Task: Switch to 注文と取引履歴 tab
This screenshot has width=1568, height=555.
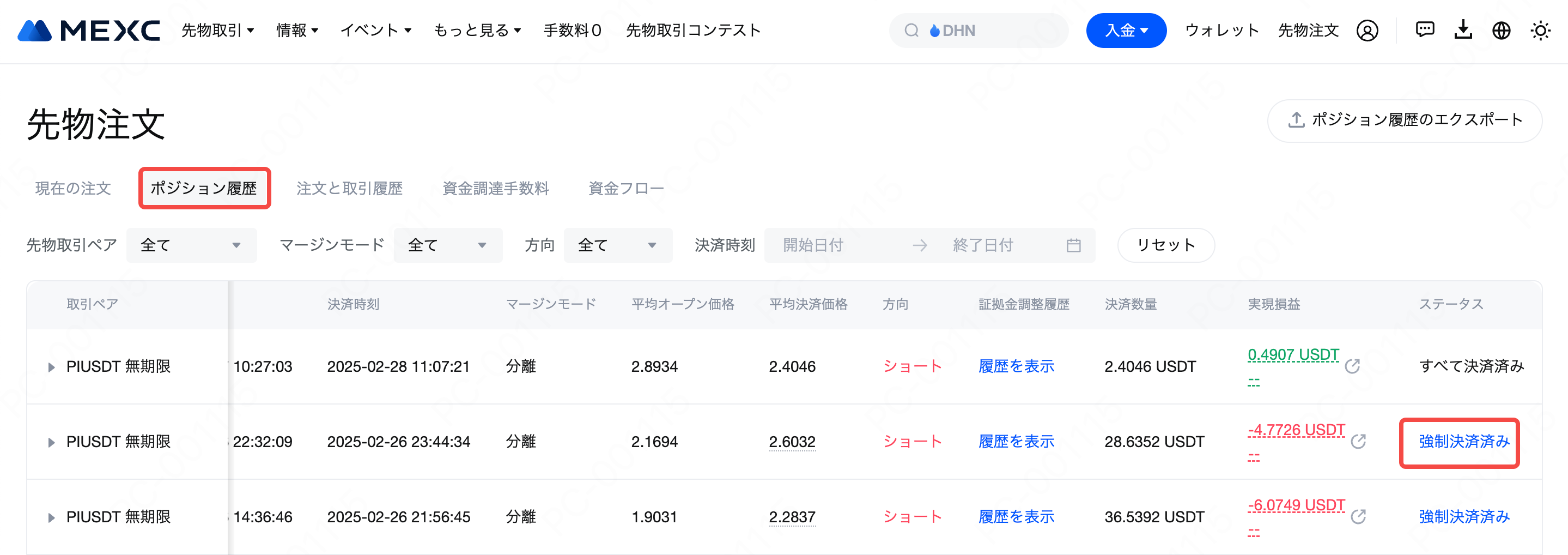Action: [349, 188]
